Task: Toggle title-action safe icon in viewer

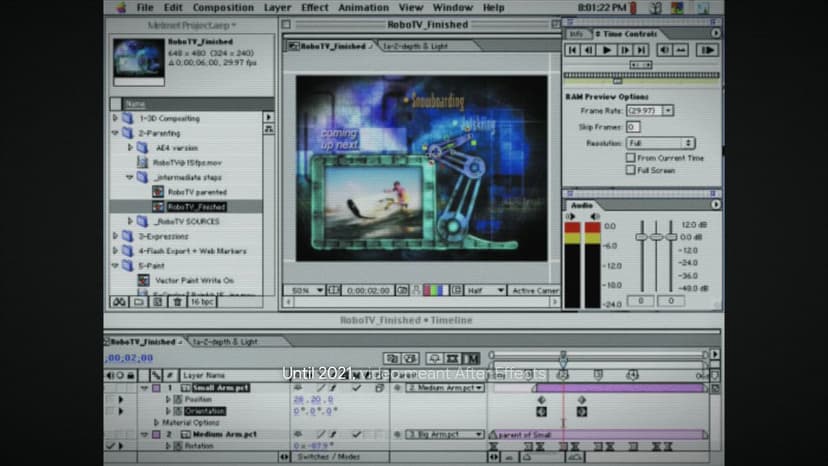Action: pos(333,290)
